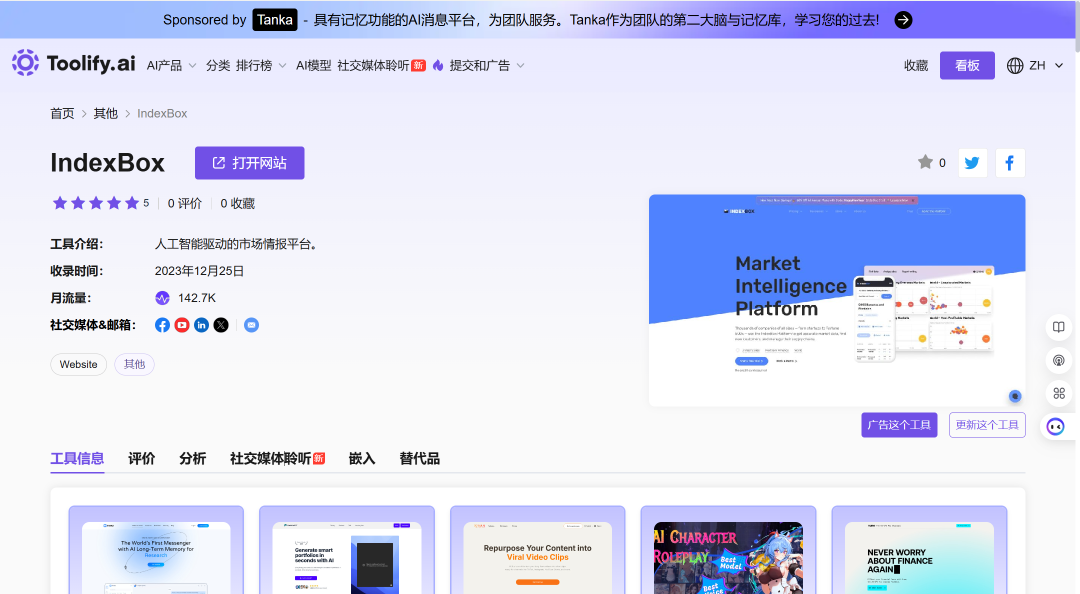Image resolution: width=1080 pixels, height=594 pixels.
Task: Open the AI模型 menu item
Action: (x=313, y=65)
